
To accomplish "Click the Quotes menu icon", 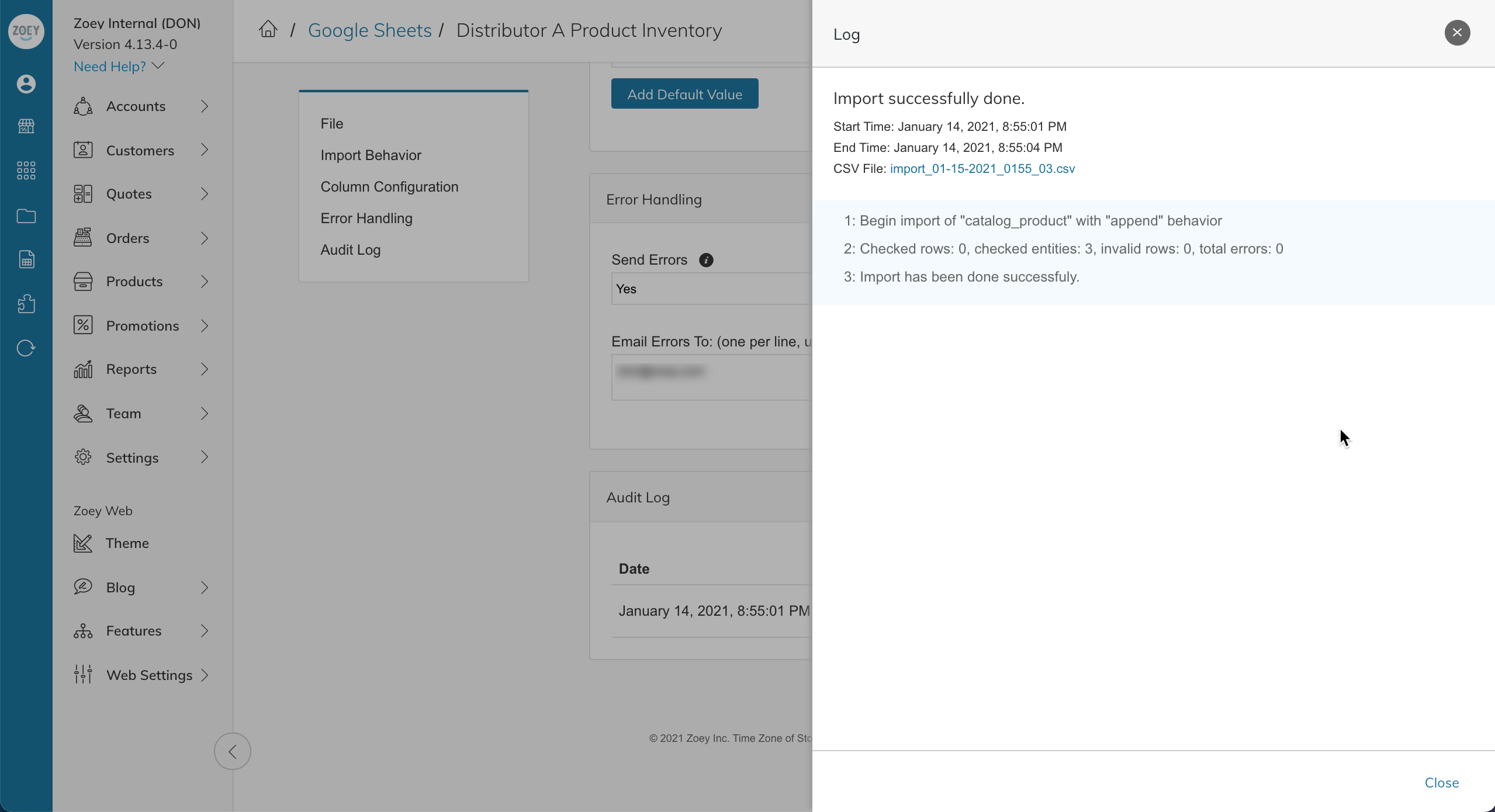I will [83, 194].
